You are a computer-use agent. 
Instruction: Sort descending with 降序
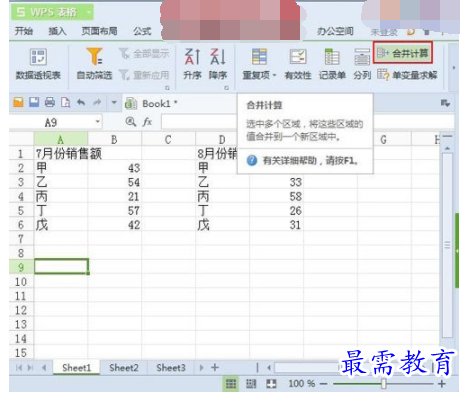[x=218, y=65]
